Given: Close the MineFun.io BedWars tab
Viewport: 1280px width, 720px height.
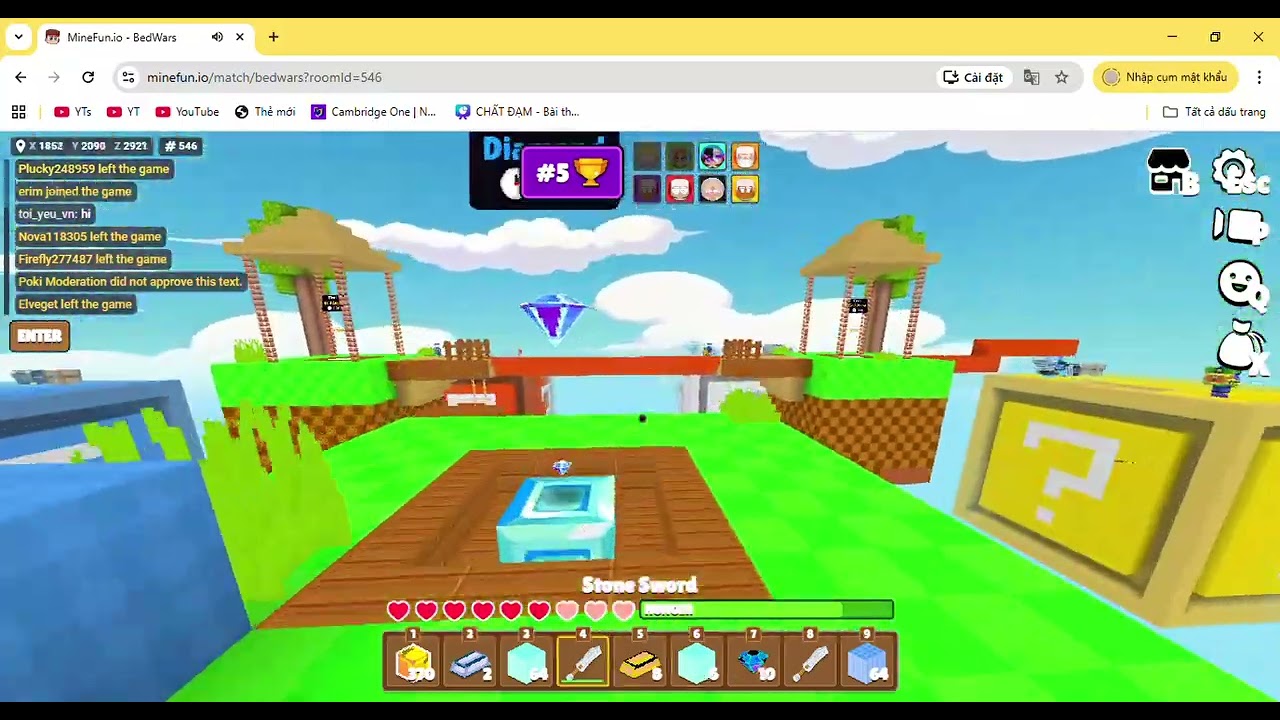Looking at the screenshot, I should 240,37.
